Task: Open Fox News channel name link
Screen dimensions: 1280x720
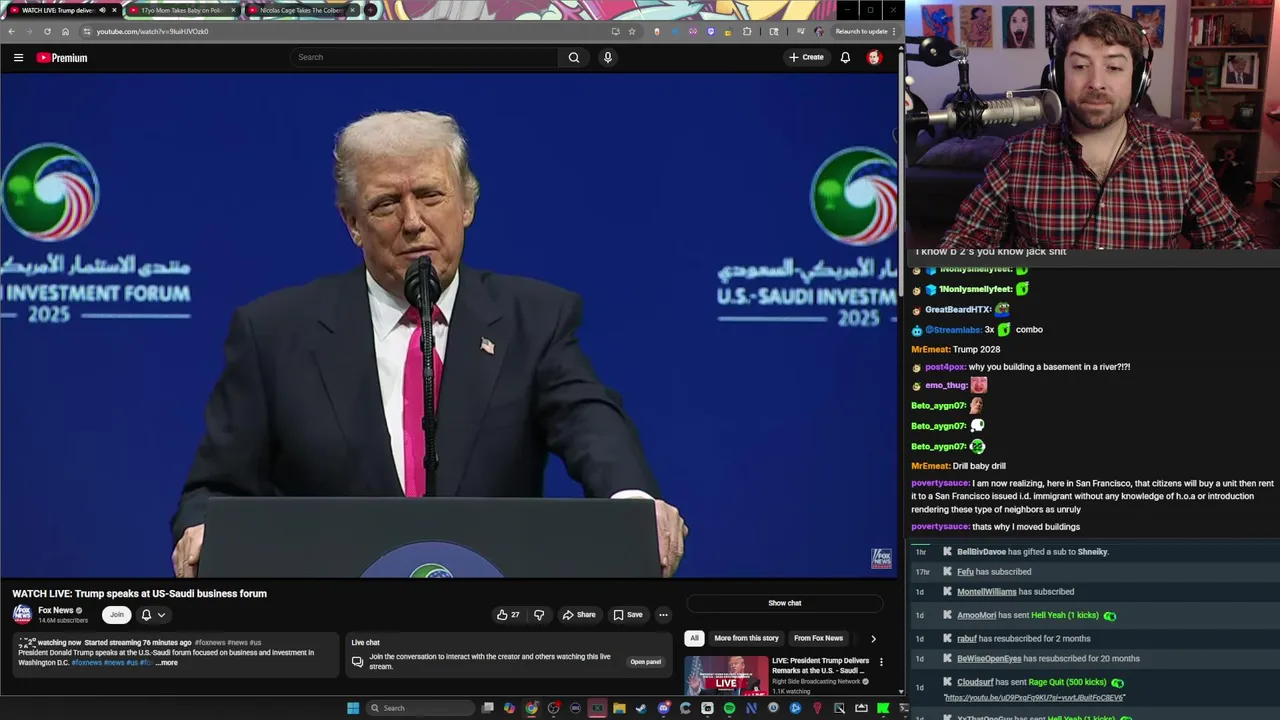Action: pos(56,610)
